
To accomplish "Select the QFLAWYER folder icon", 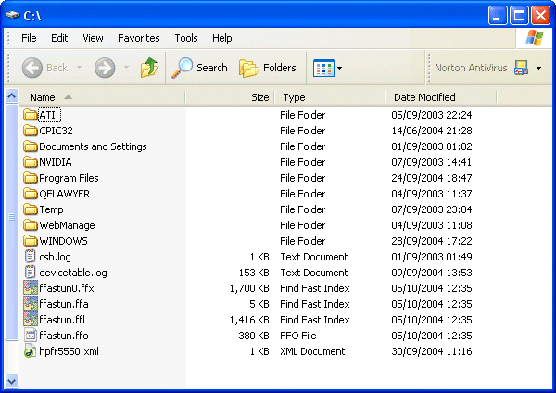I will (30, 193).
